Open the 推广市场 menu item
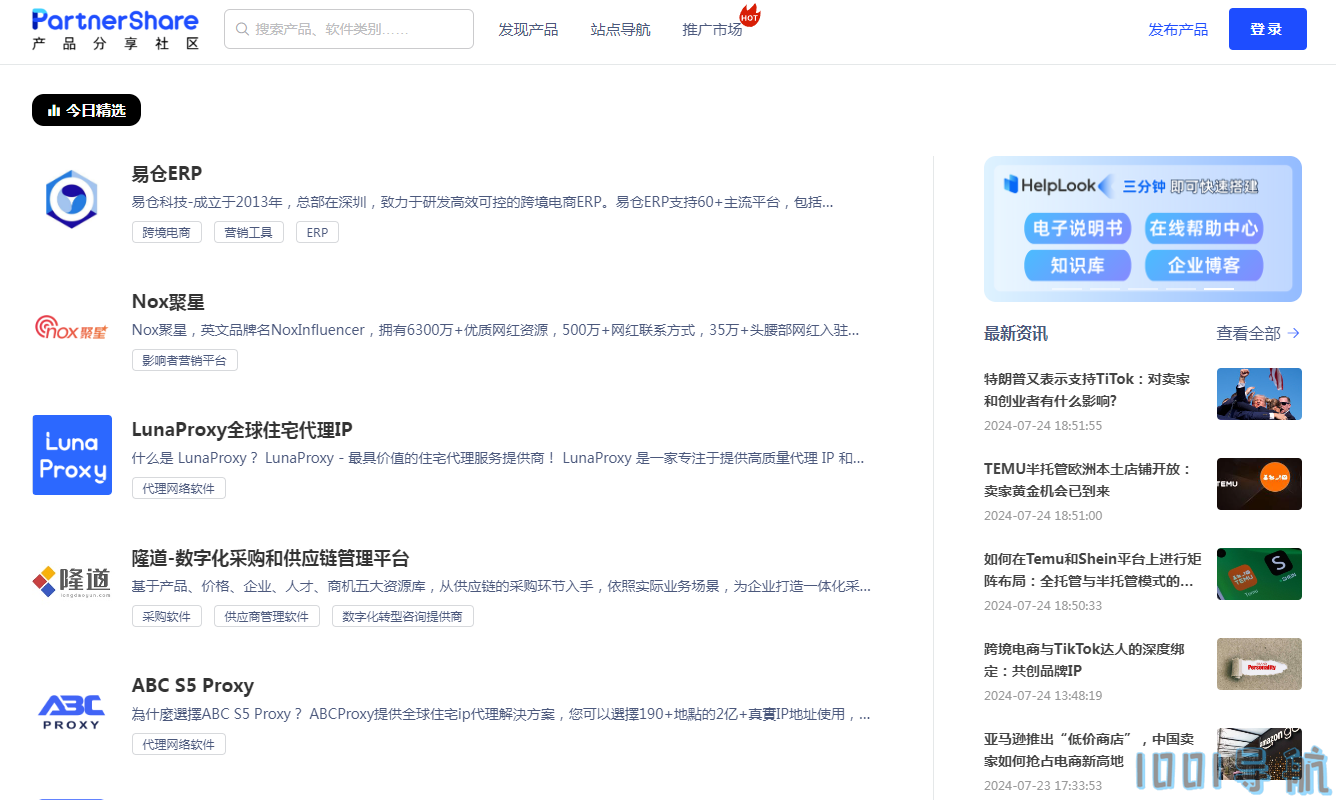Image resolution: width=1336 pixels, height=800 pixels. (x=712, y=29)
